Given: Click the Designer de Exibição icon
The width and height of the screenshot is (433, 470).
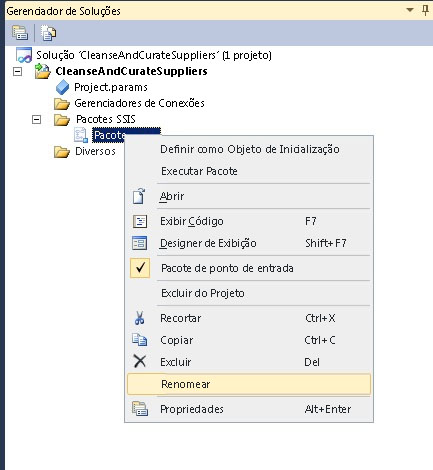Looking at the screenshot, I should coord(140,243).
